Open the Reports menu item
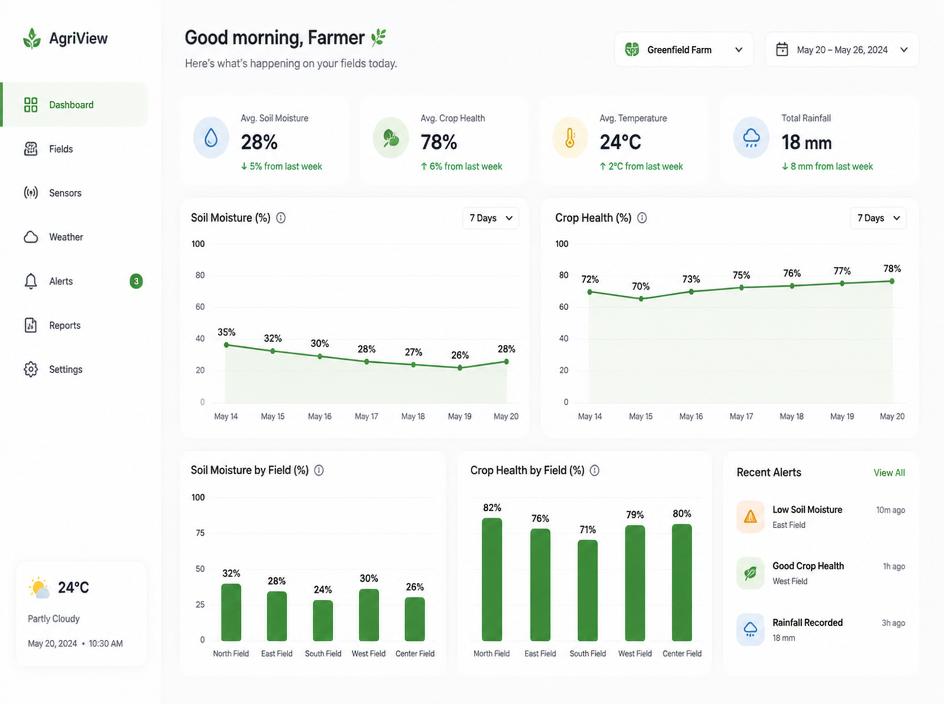This screenshot has height=704, width=944. [x=75, y=325]
